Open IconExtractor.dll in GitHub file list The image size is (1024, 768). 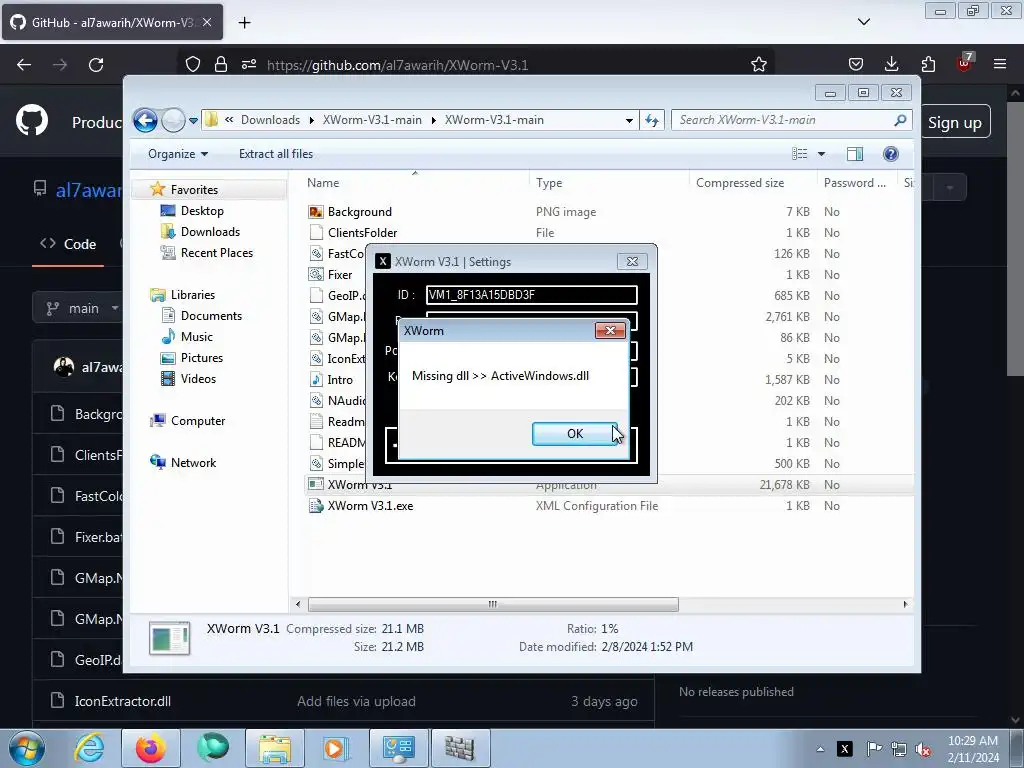pyautogui.click(x=123, y=701)
